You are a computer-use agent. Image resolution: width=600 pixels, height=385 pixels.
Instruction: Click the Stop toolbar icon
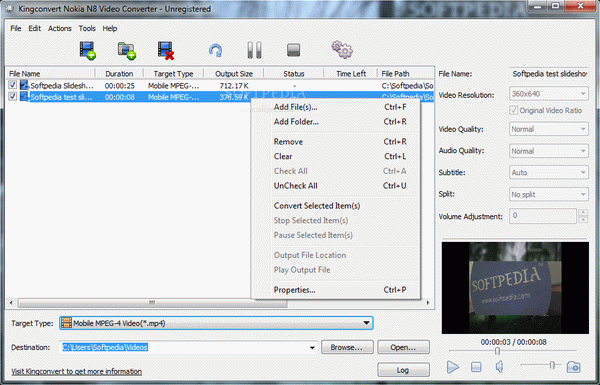pyautogui.click(x=293, y=50)
